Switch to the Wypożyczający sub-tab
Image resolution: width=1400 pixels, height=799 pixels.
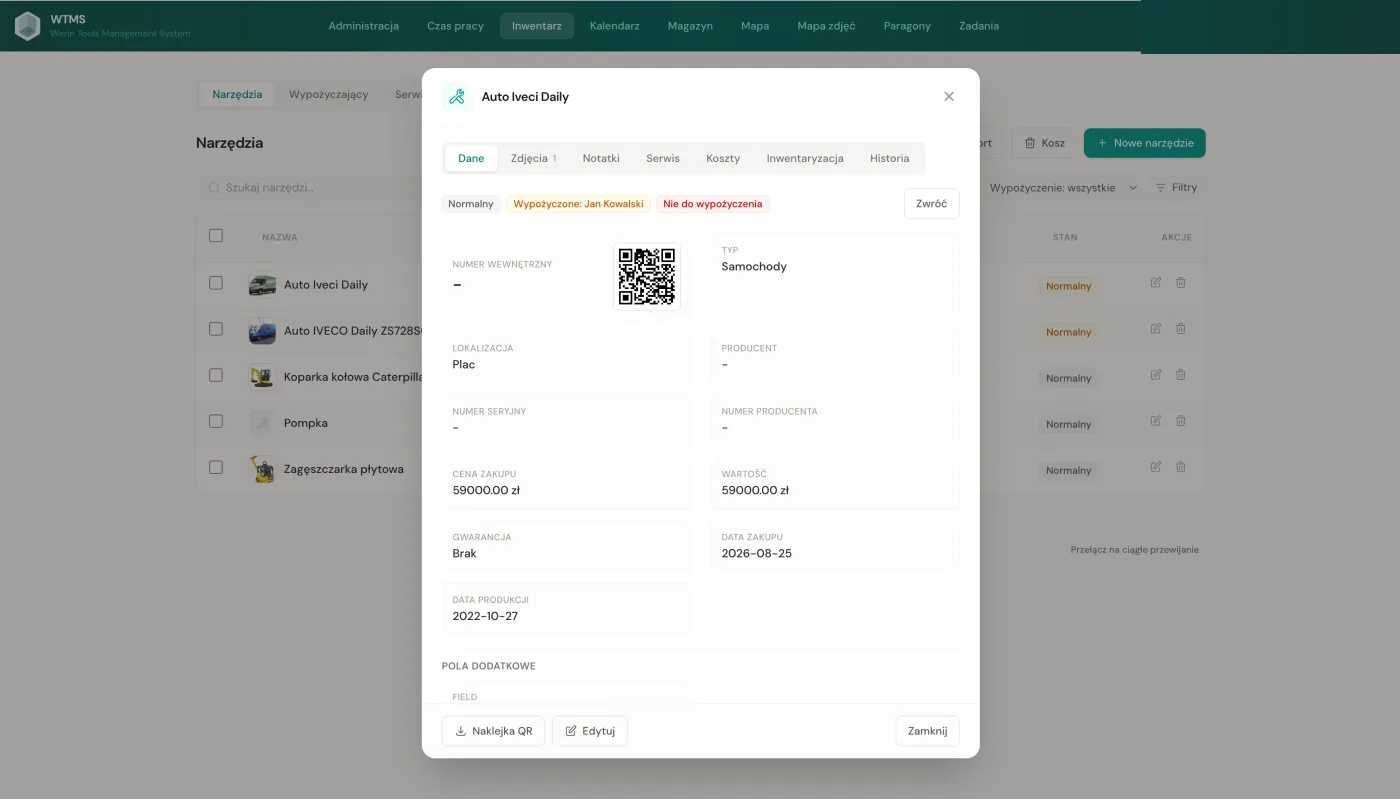[x=329, y=94]
